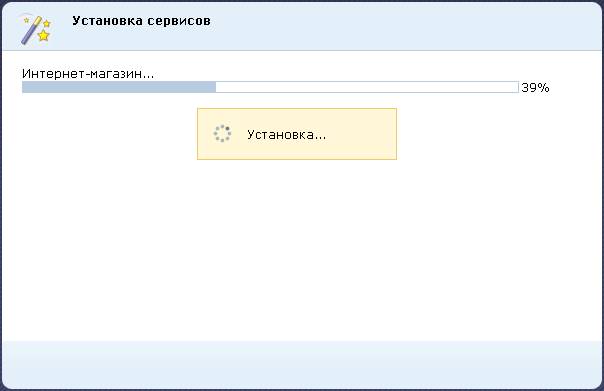Click the left start of the progress bar

pyautogui.click(x=25, y=87)
